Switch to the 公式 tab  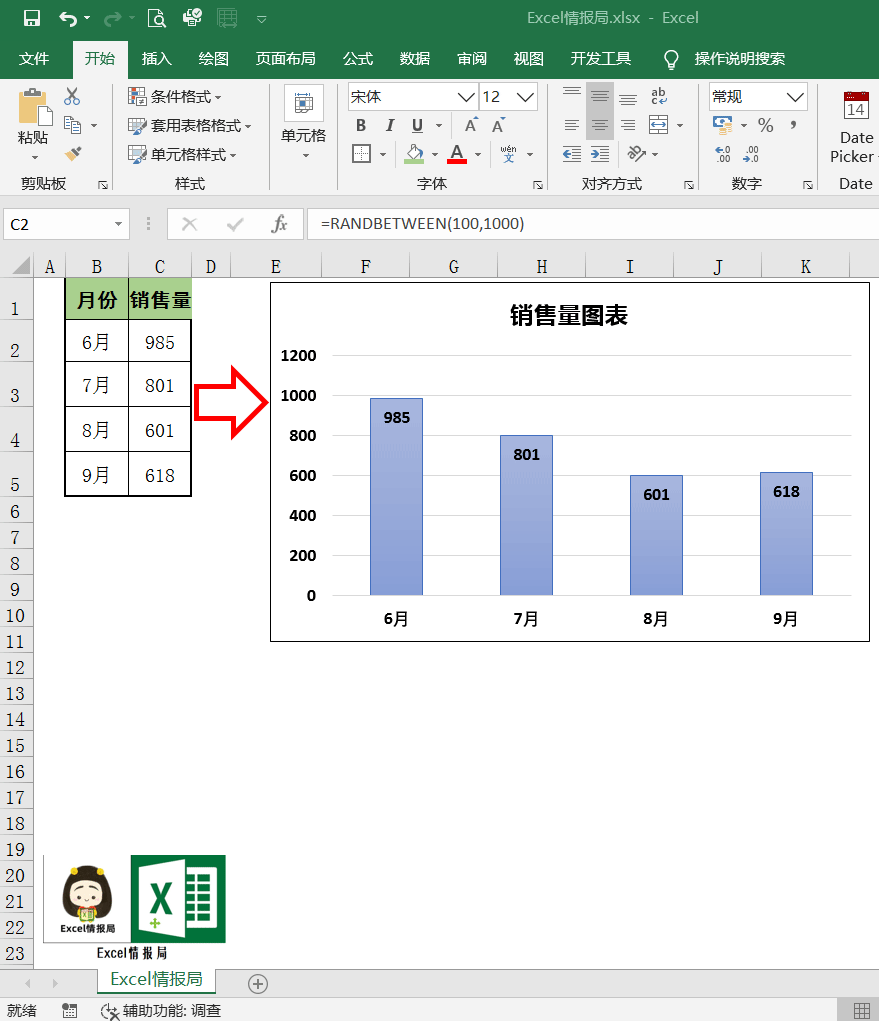358,59
